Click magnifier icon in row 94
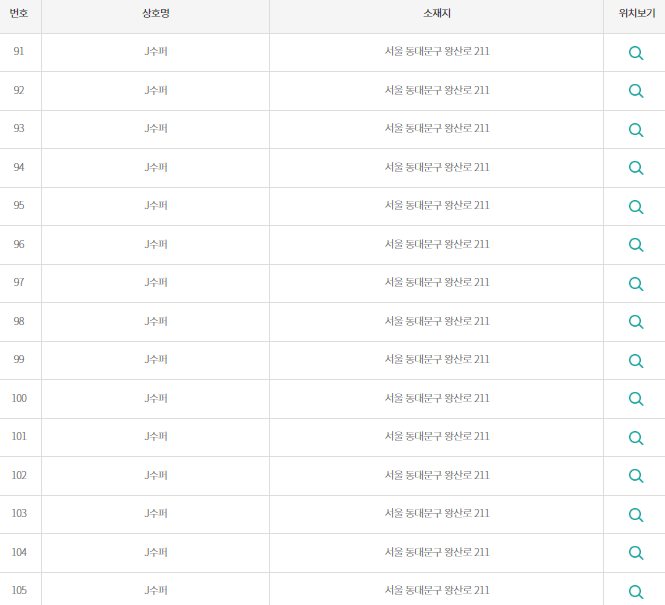The width and height of the screenshot is (665, 605). 636,168
